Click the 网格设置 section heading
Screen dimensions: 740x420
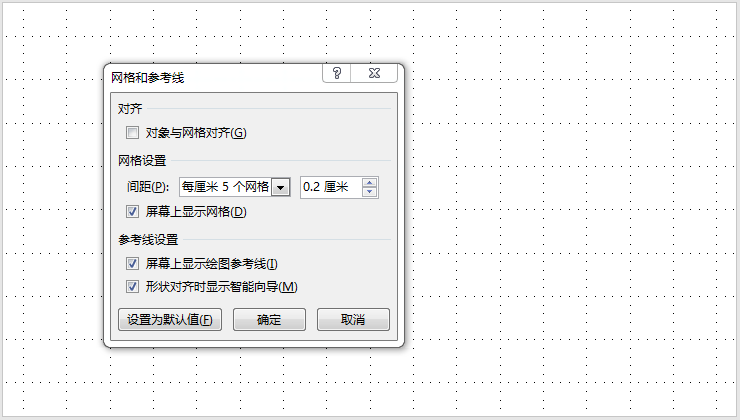click(142, 160)
